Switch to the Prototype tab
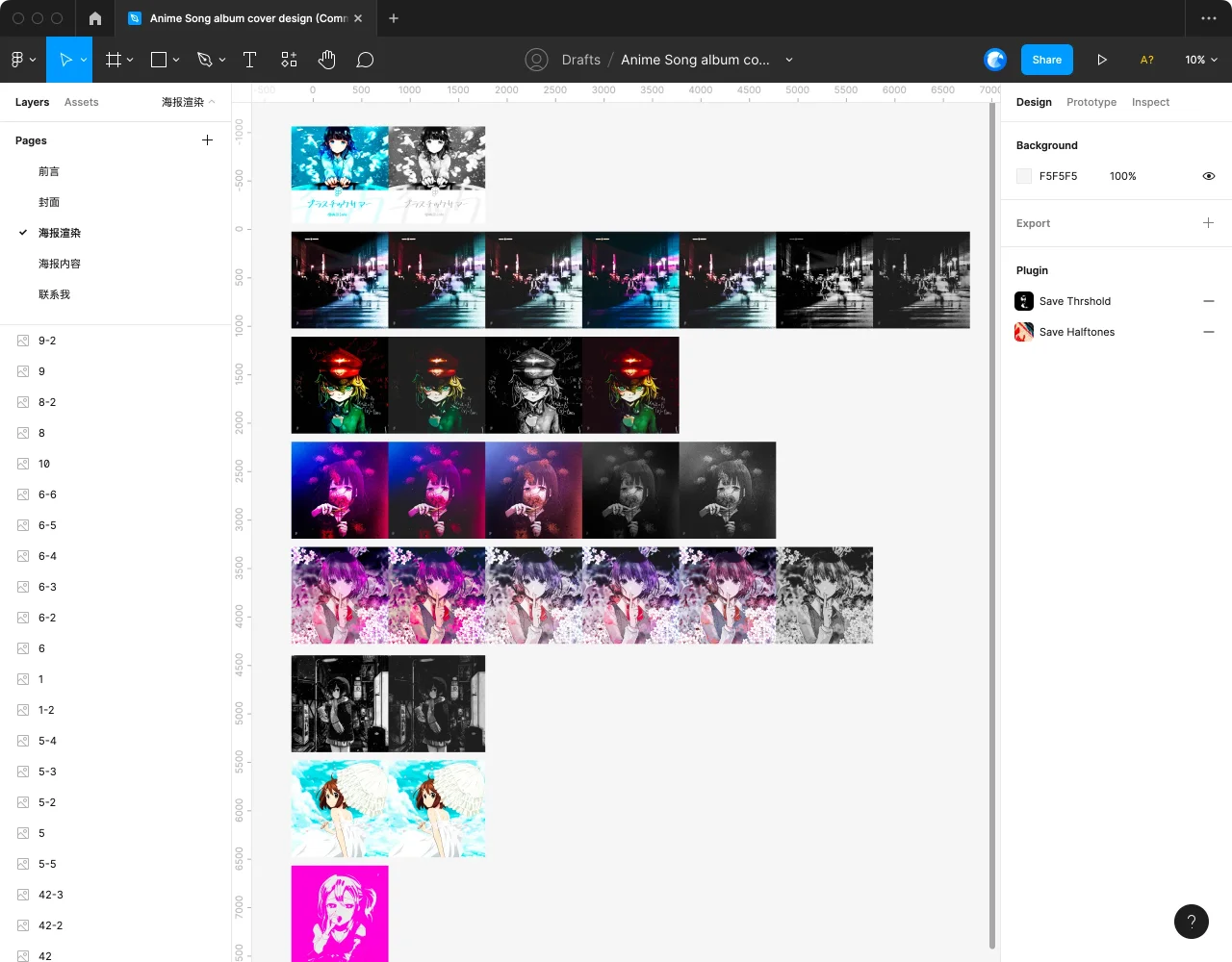1232x962 pixels. pyautogui.click(x=1091, y=102)
